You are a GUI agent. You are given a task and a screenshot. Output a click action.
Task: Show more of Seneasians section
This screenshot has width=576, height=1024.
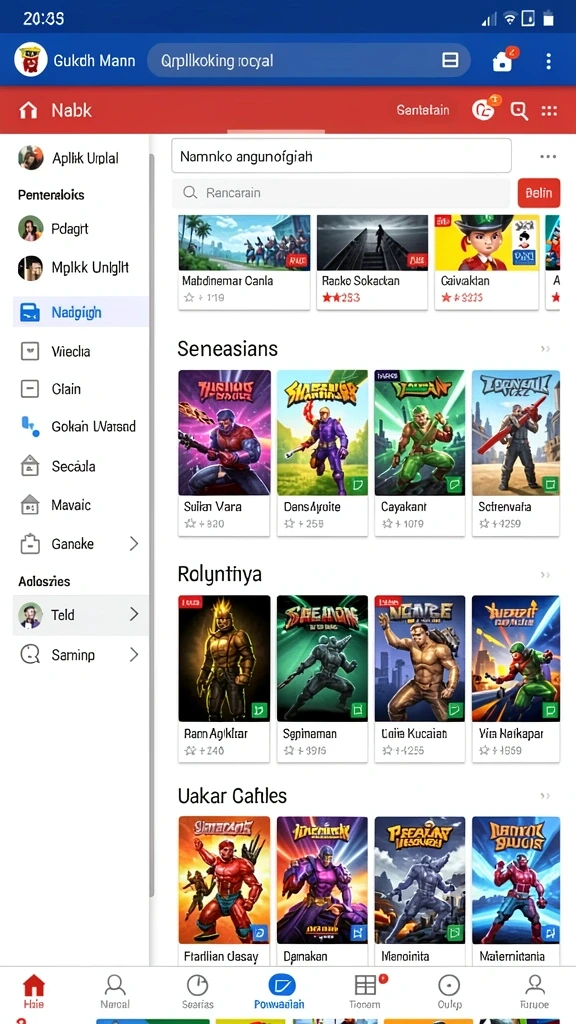[x=545, y=349]
